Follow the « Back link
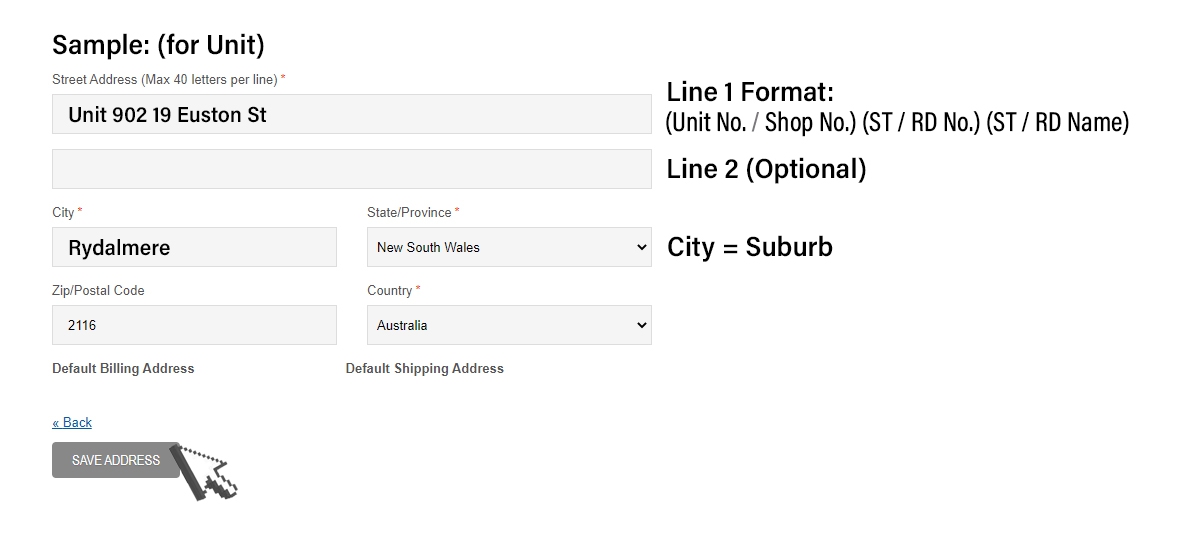The image size is (1200, 550). coord(72,422)
